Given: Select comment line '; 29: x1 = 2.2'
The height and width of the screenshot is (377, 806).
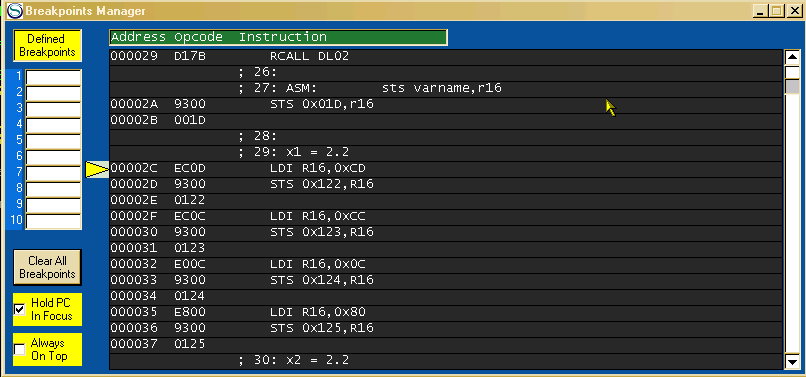Looking at the screenshot, I should click(x=446, y=152).
